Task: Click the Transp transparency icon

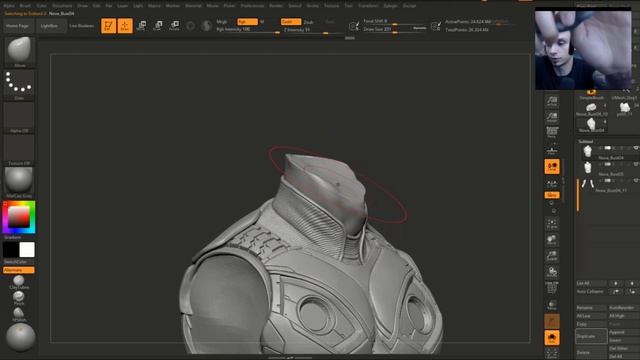Action: pos(552,305)
